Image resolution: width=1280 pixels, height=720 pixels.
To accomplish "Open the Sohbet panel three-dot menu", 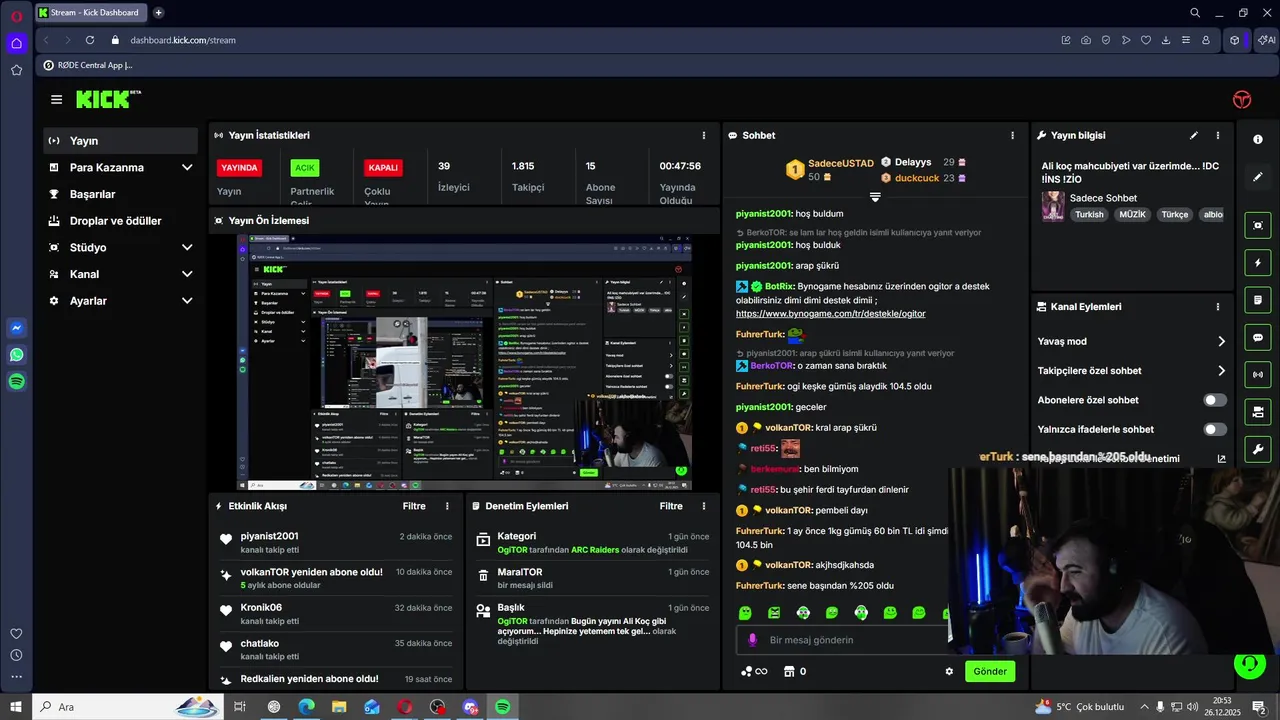I will (x=1012, y=135).
